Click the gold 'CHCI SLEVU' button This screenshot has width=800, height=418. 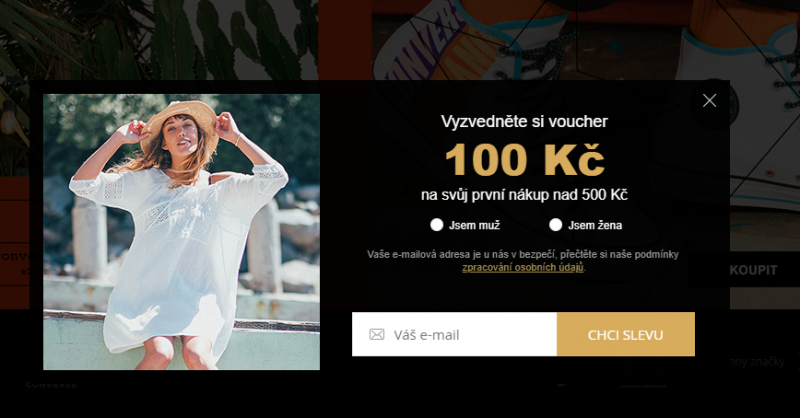tap(626, 334)
